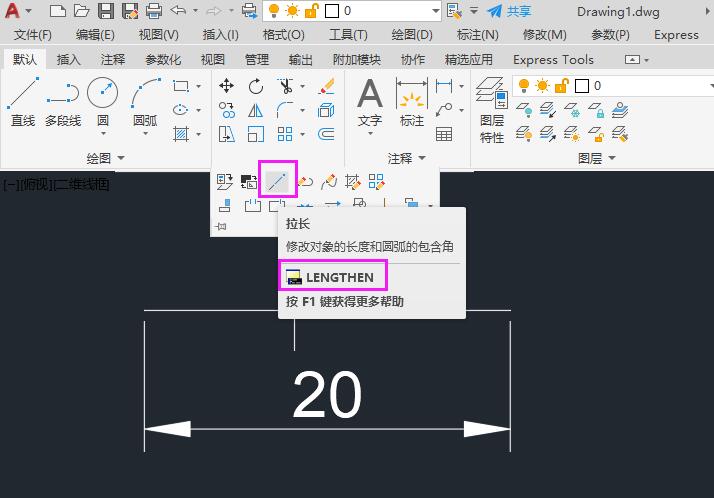
Task: Select the Polyline (多段线) tool
Action: coord(63,102)
